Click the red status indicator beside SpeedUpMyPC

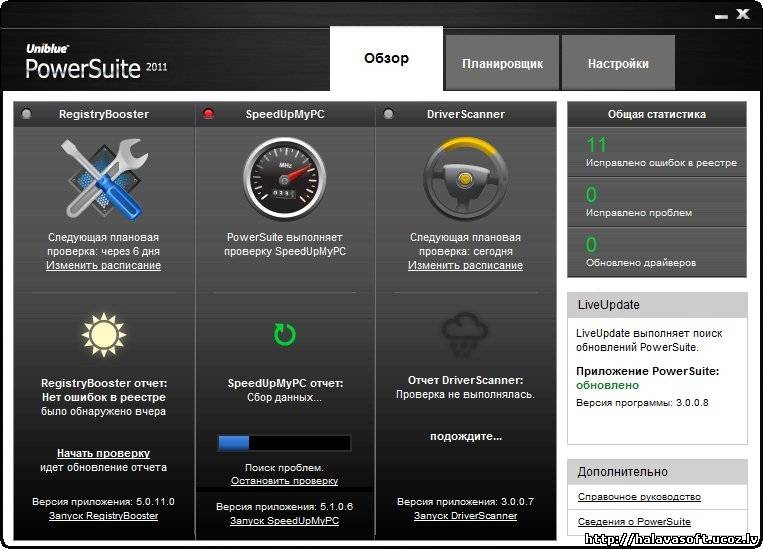coord(209,114)
